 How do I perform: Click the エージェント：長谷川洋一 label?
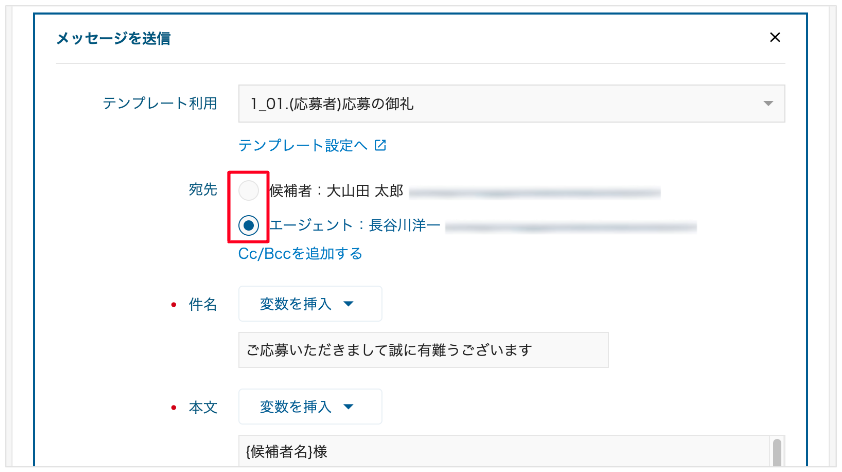[x=355, y=226]
